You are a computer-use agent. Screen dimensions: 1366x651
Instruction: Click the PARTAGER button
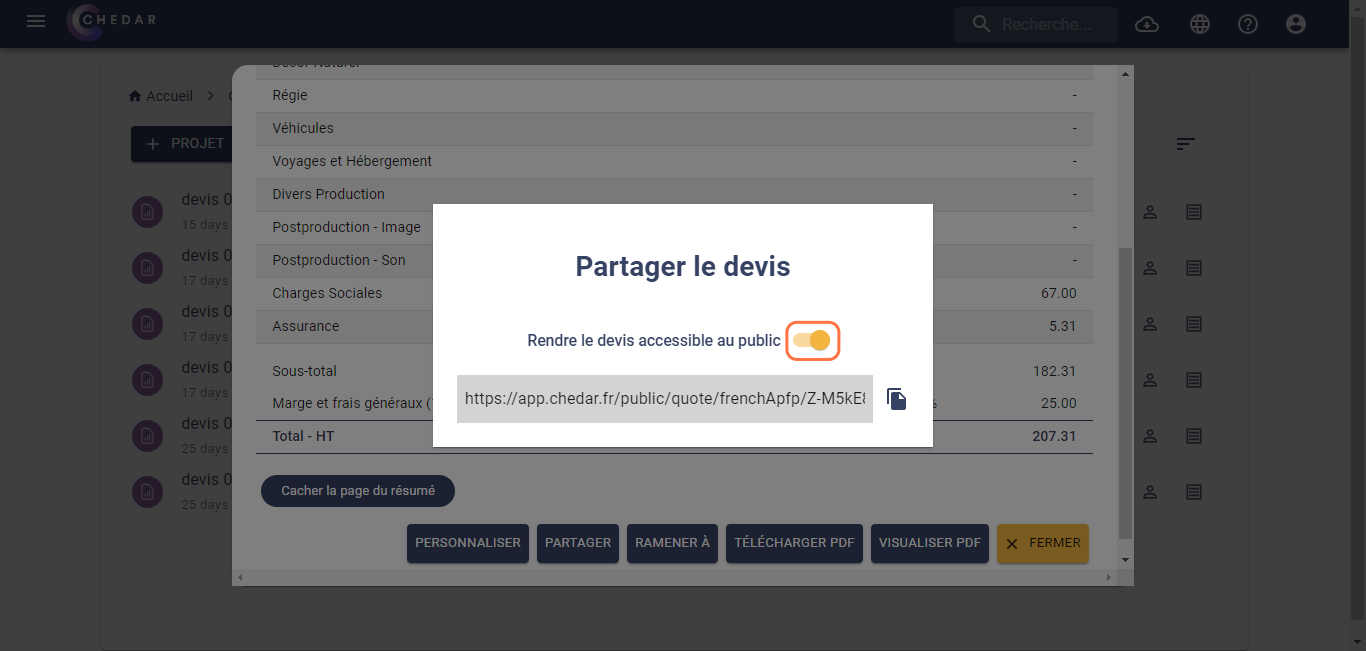tap(578, 543)
